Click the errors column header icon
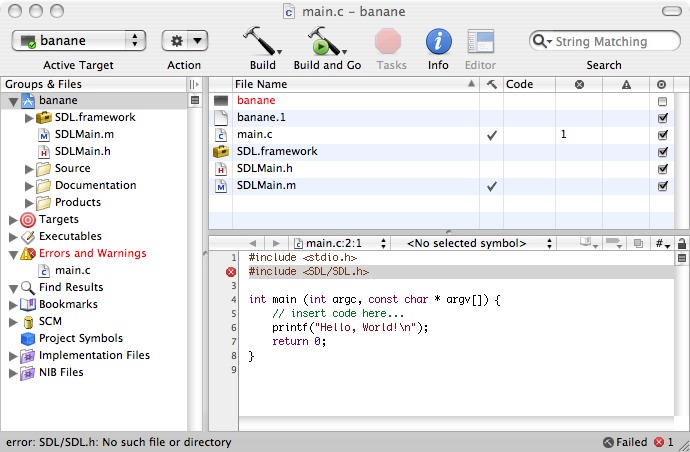 [579, 84]
